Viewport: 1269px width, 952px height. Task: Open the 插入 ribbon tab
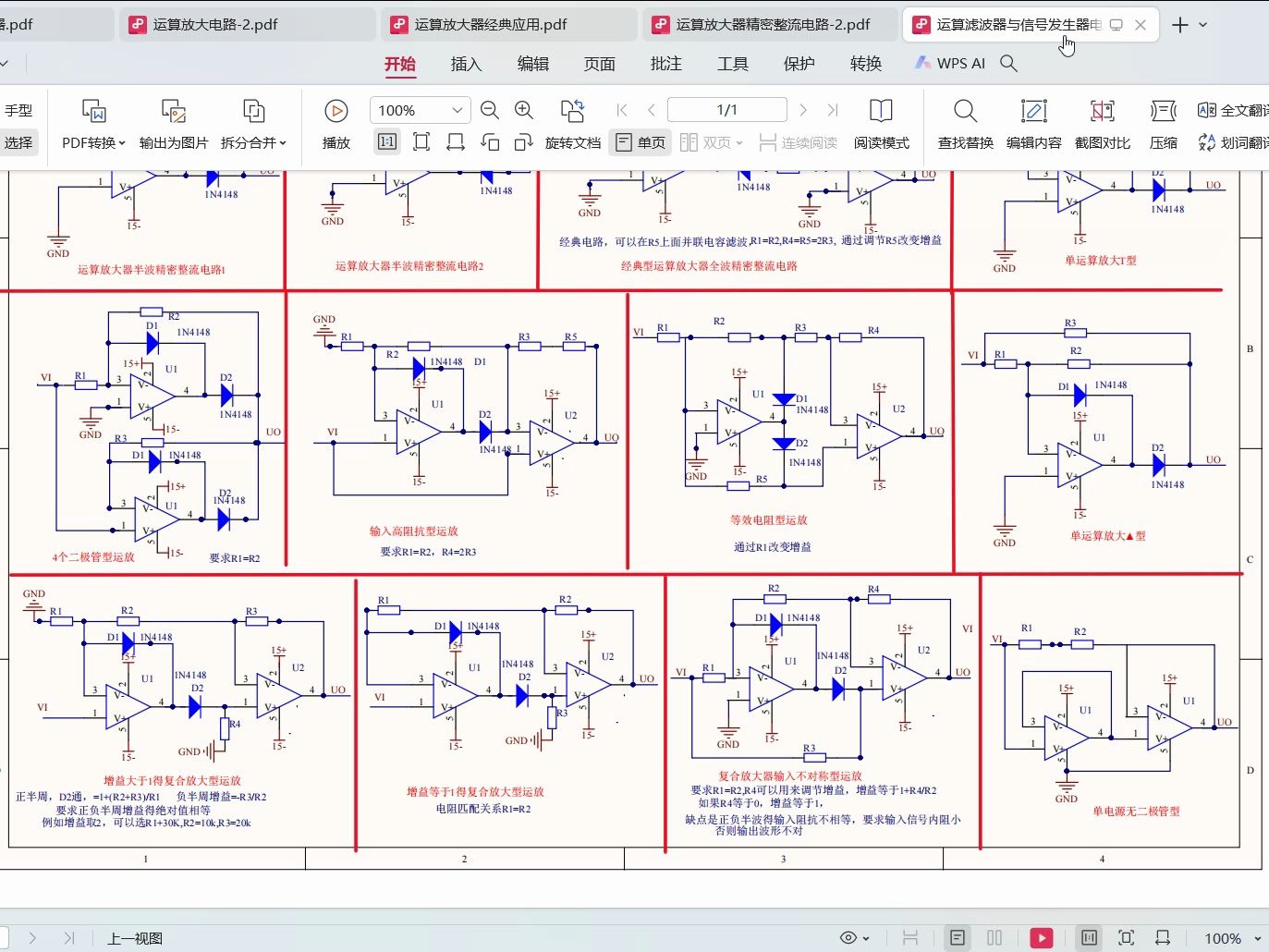pyautogui.click(x=467, y=64)
